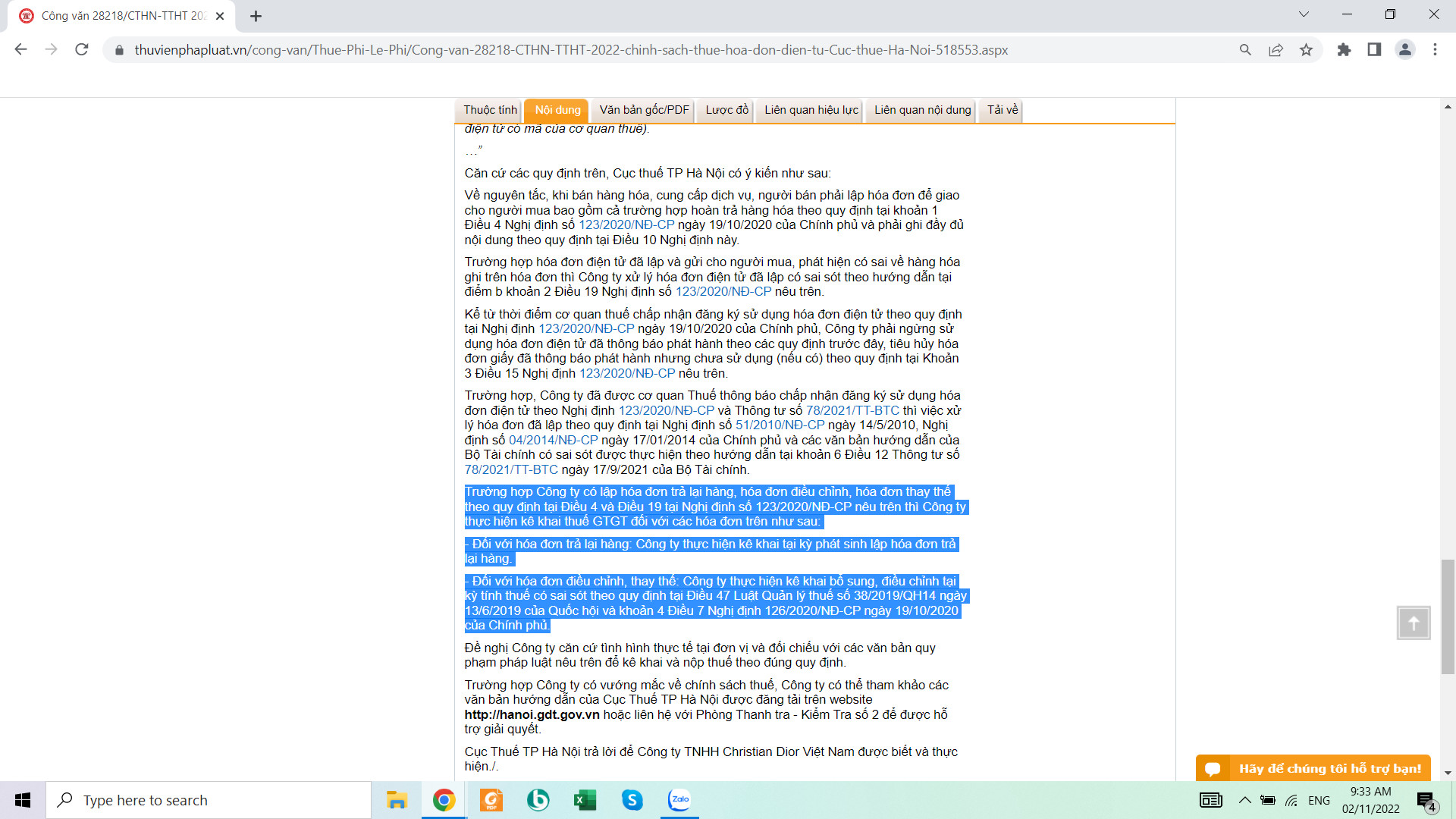Image resolution: width=1456 pixels, height=819 pixels.
Task: Open 123/2020/NĐ-CP link dated 19/10/2020 Điều 4
Action: [x=626, y=225]
